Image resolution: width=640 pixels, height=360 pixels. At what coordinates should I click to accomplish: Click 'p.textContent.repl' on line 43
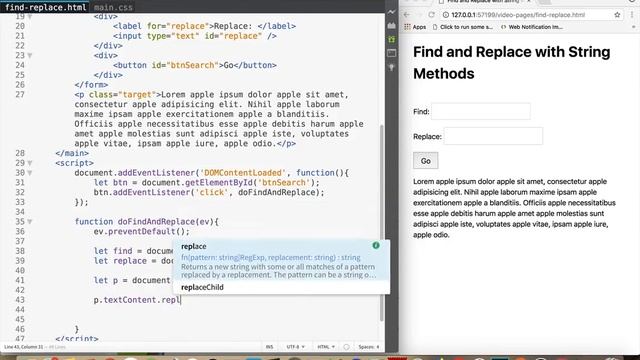[x=137, y=300]
